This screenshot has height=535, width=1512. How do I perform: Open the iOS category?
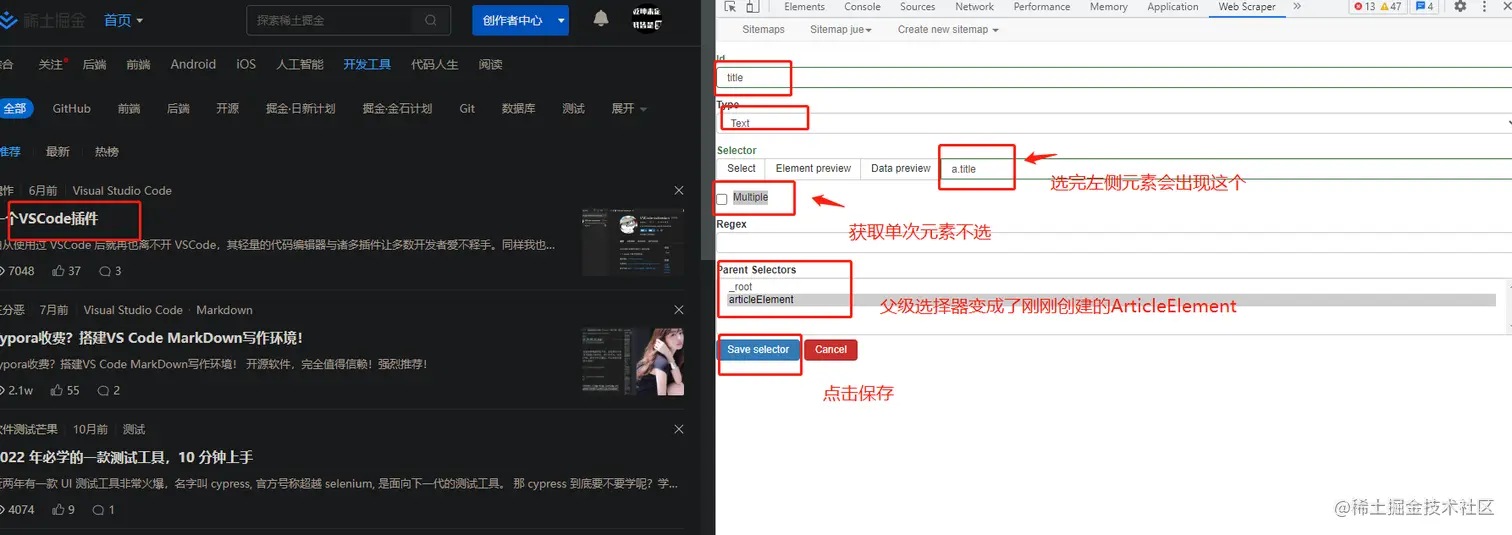246,64
